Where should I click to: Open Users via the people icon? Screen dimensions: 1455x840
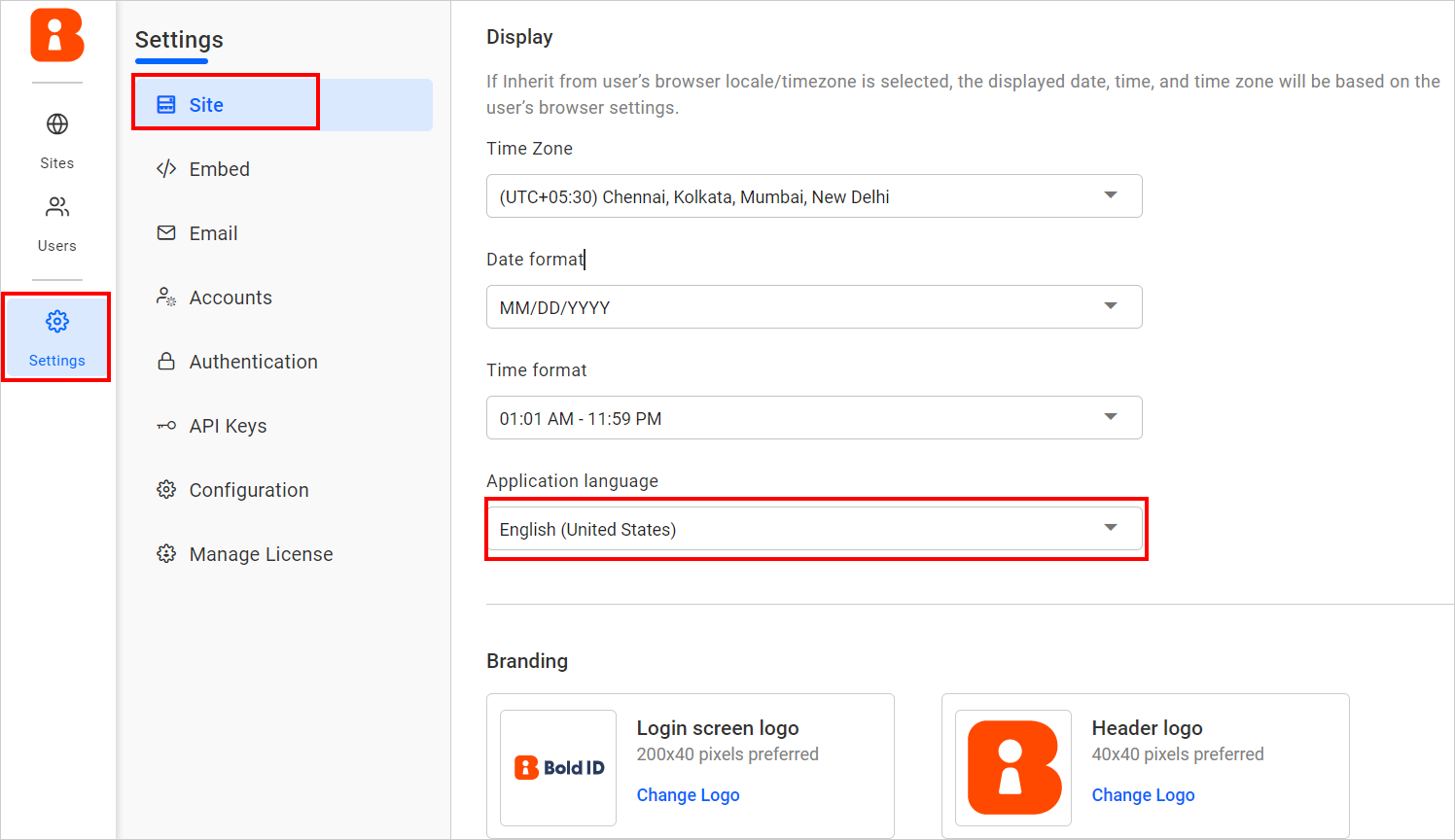(57, 207)
